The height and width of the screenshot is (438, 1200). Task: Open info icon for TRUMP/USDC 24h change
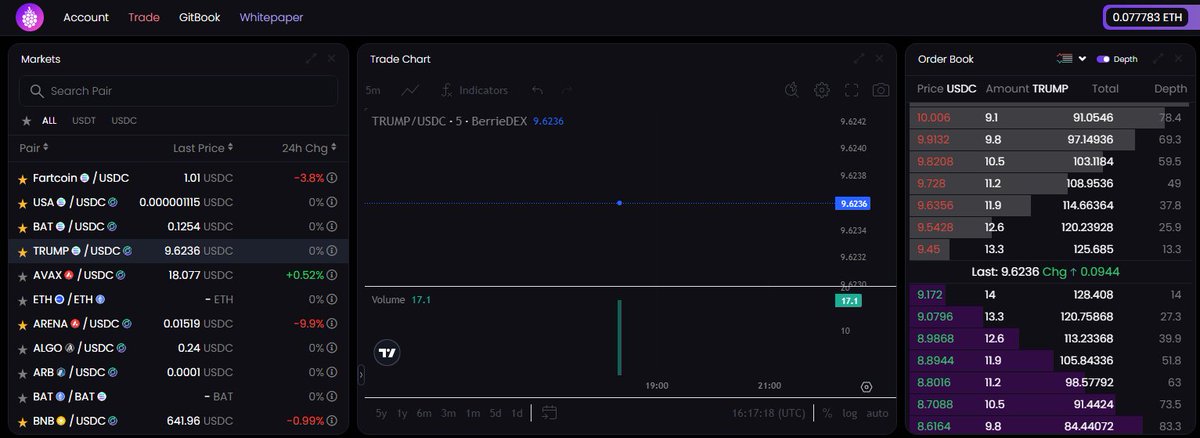click(331, 251)
